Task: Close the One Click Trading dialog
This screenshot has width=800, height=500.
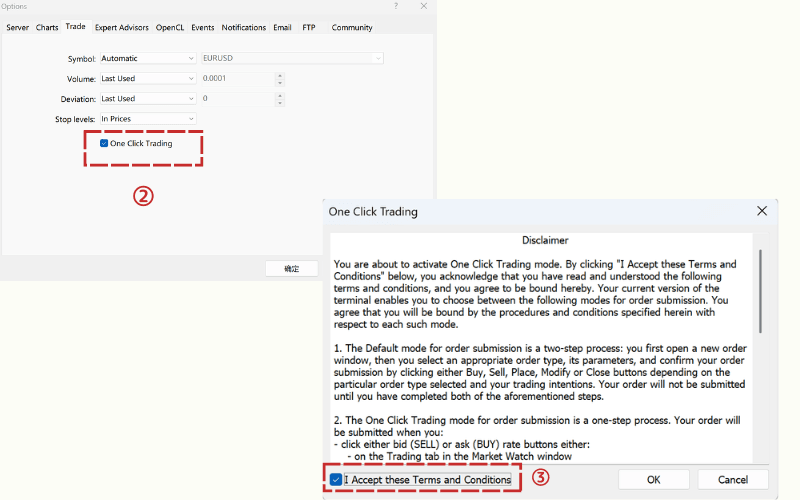Action: (x=762, y=211)
